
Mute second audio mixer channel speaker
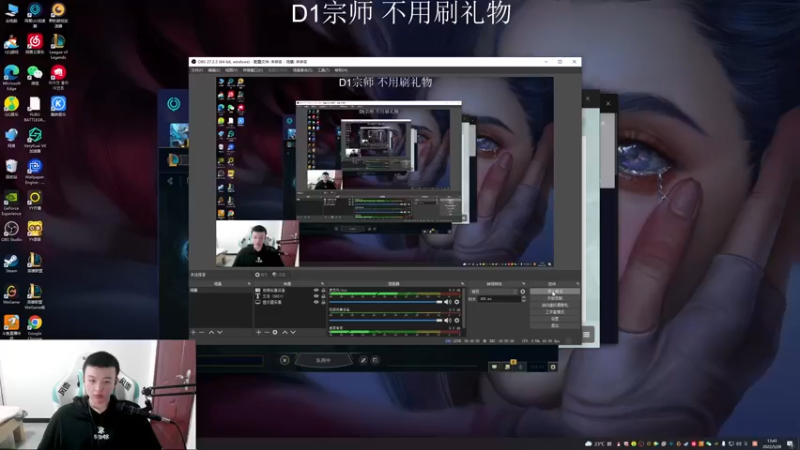point(448,320)
